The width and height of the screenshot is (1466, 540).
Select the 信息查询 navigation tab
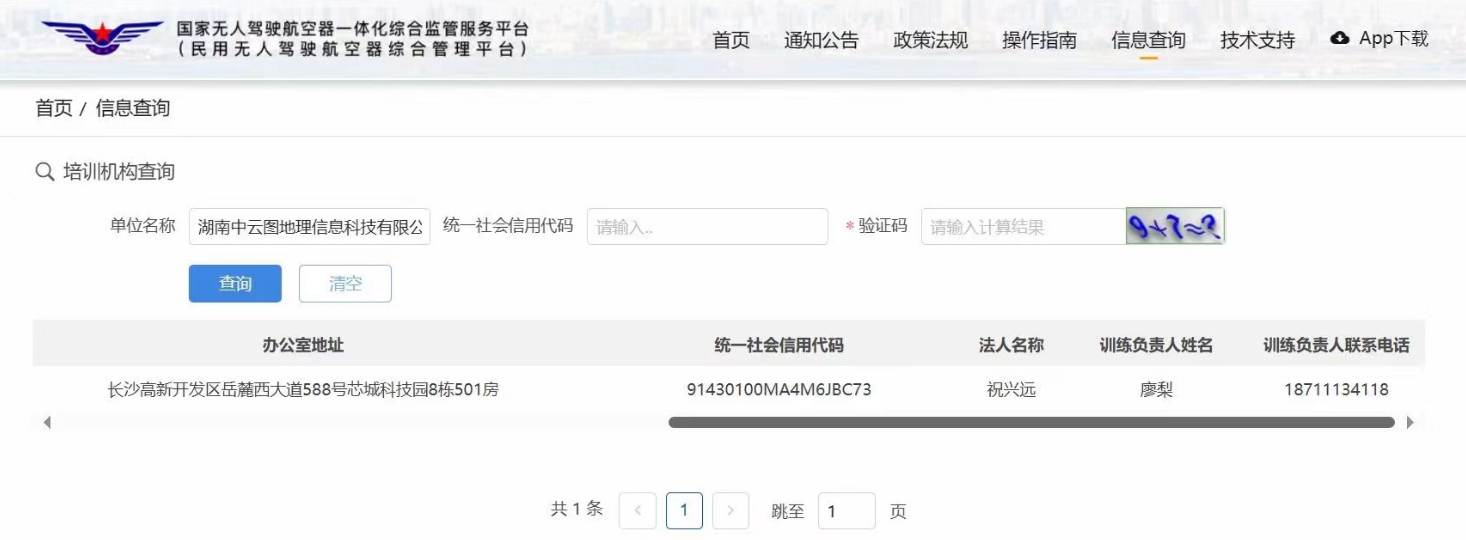(x=1148, y=40)
